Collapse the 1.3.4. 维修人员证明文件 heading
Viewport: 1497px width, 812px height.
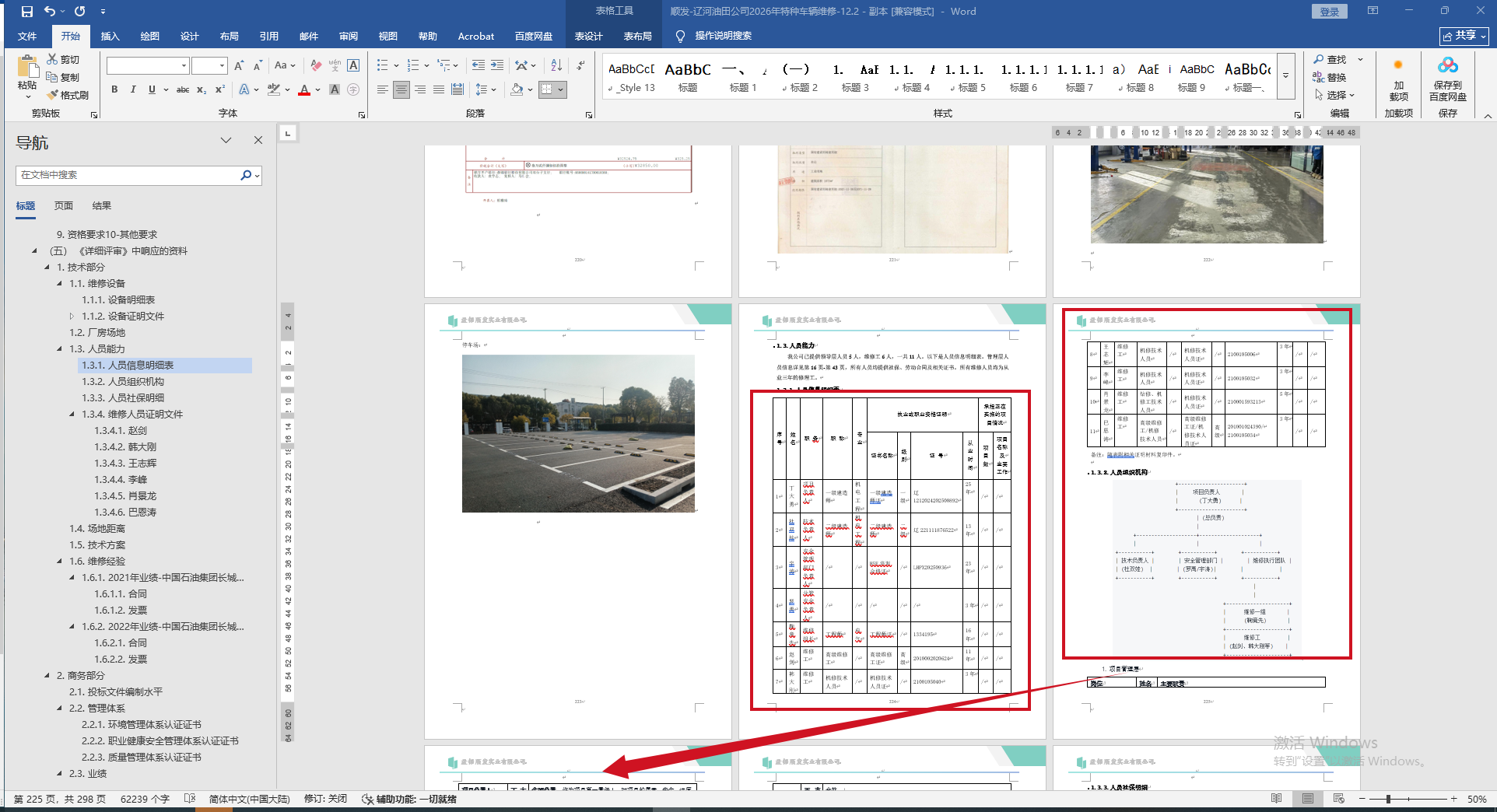click(x=72, y=415)
